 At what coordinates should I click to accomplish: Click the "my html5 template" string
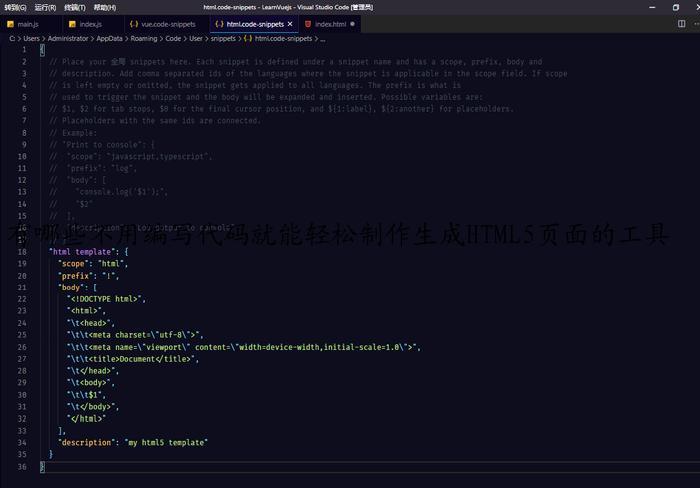(166, 442)
